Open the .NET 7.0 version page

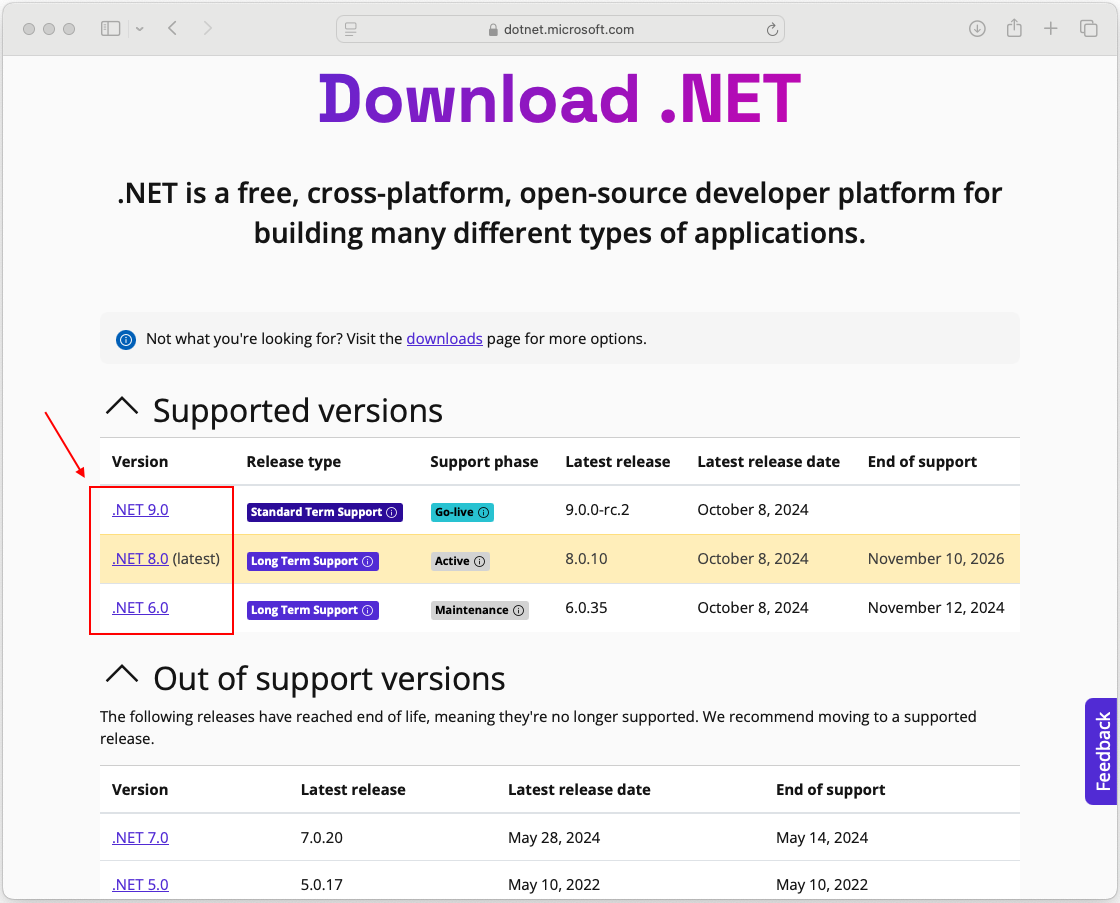(140, 837)
